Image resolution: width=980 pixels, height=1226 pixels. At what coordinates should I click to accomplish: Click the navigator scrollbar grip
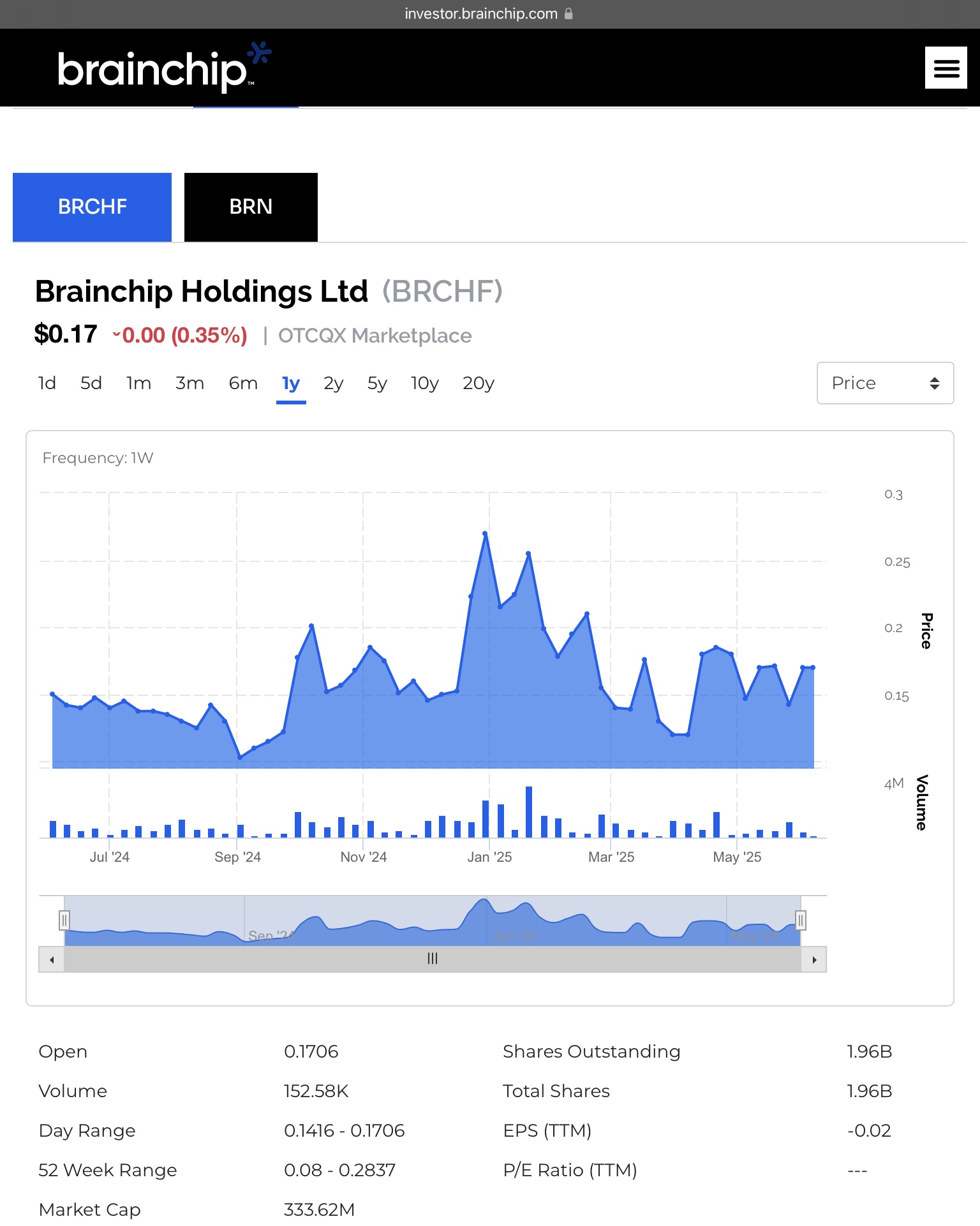(x=433, y=959)
